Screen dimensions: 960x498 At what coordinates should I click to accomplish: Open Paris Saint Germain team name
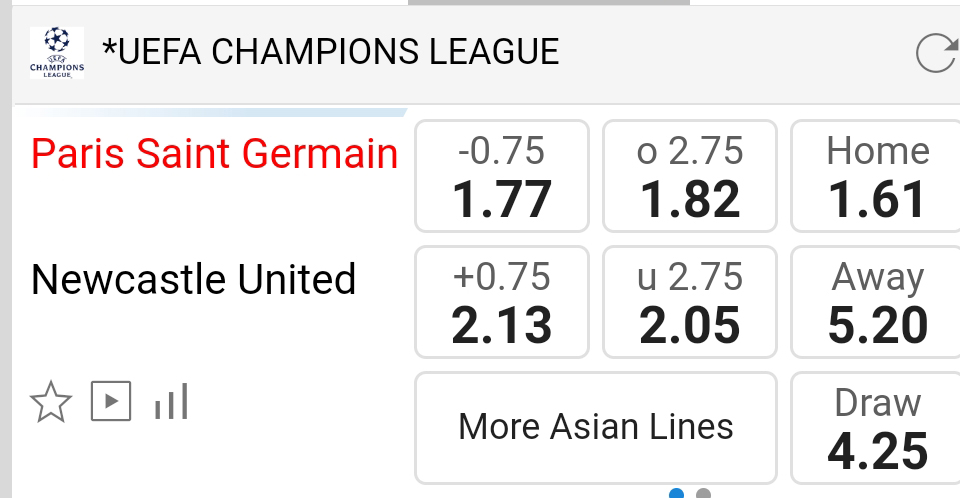tap(214, 154)
